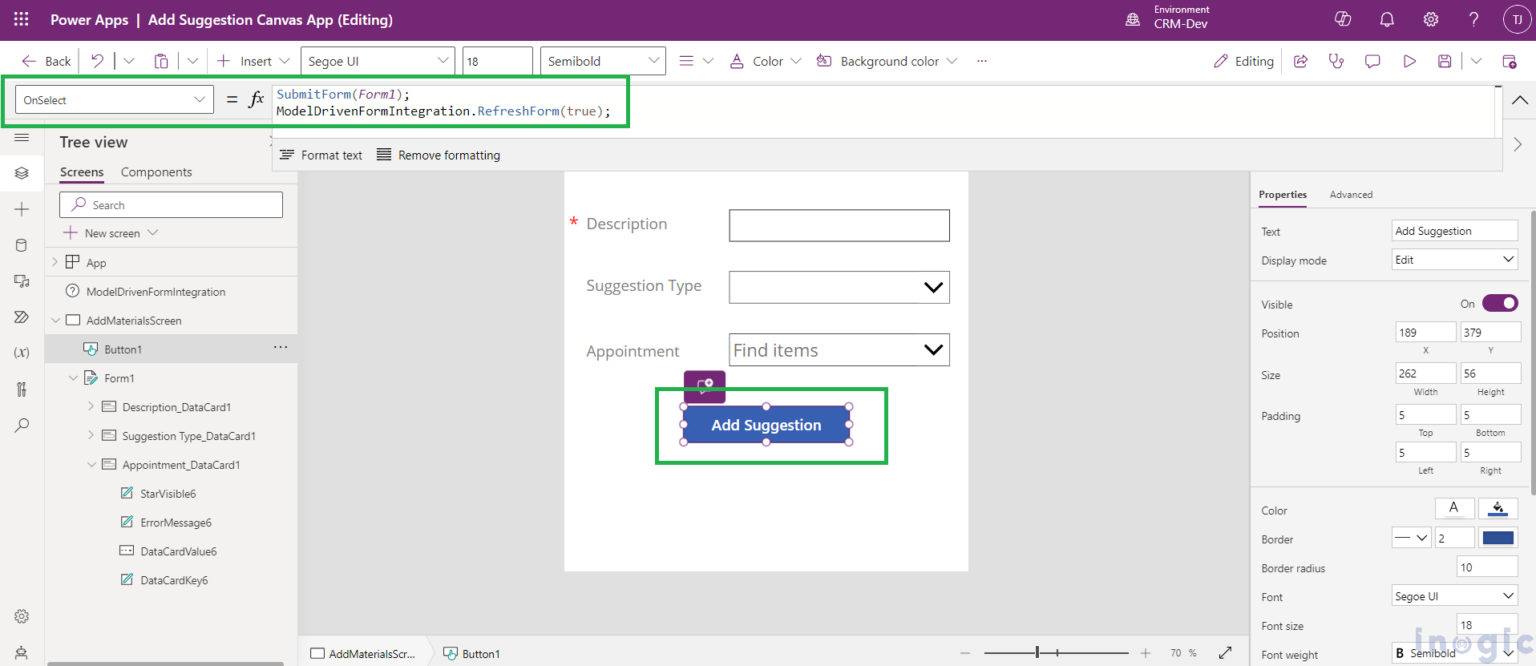Click the Back button
Viewport: 1536px width, 666px height.
pos(44,60)
